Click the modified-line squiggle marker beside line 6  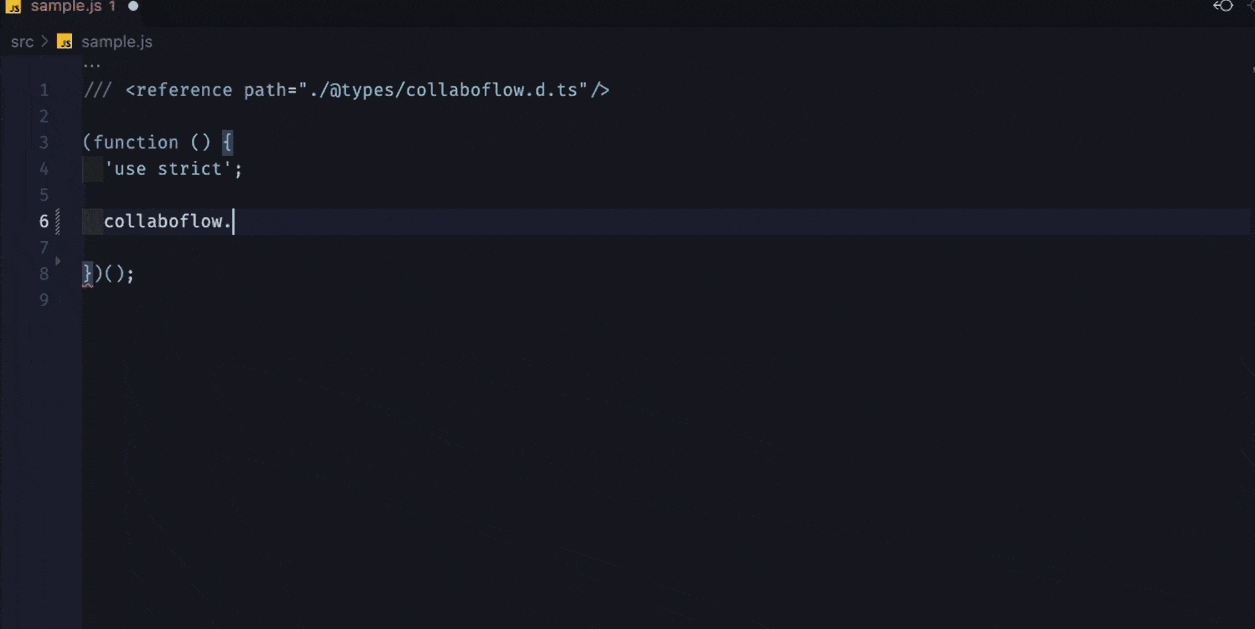pos(60,220)
